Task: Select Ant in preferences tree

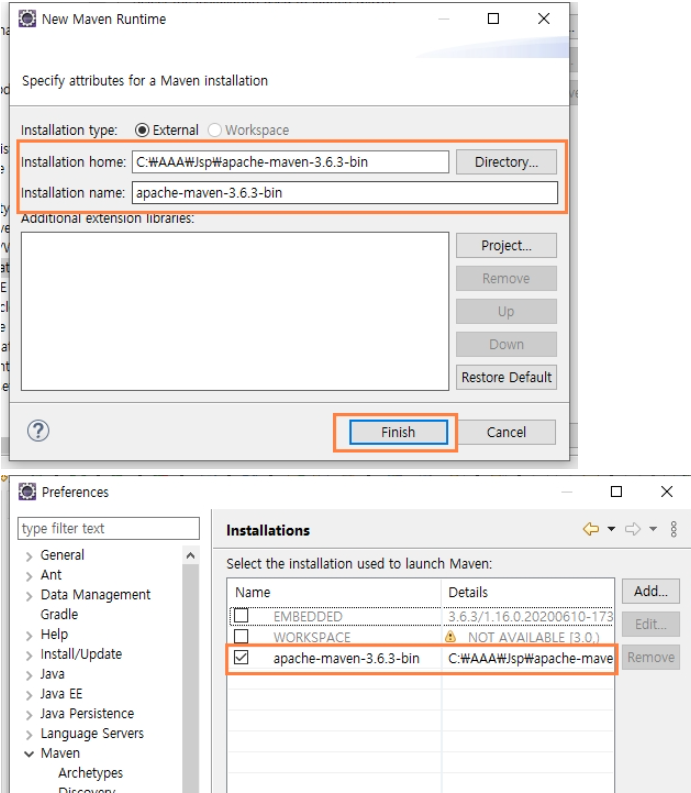Action: [x=51, y=575]
